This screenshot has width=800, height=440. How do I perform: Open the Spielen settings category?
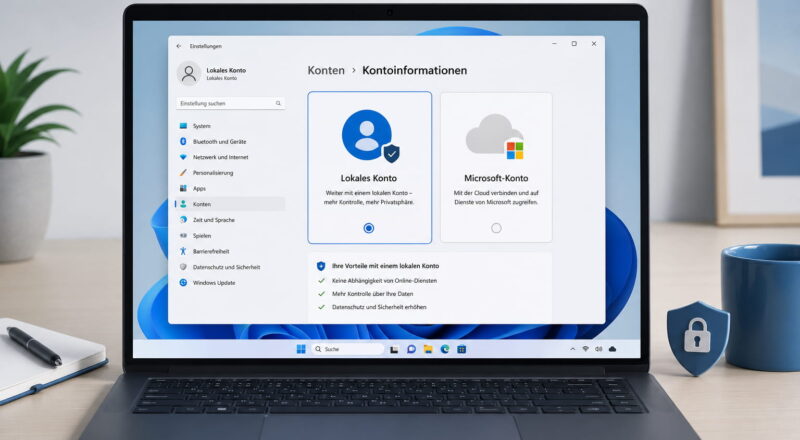click(x=230, y=236)
